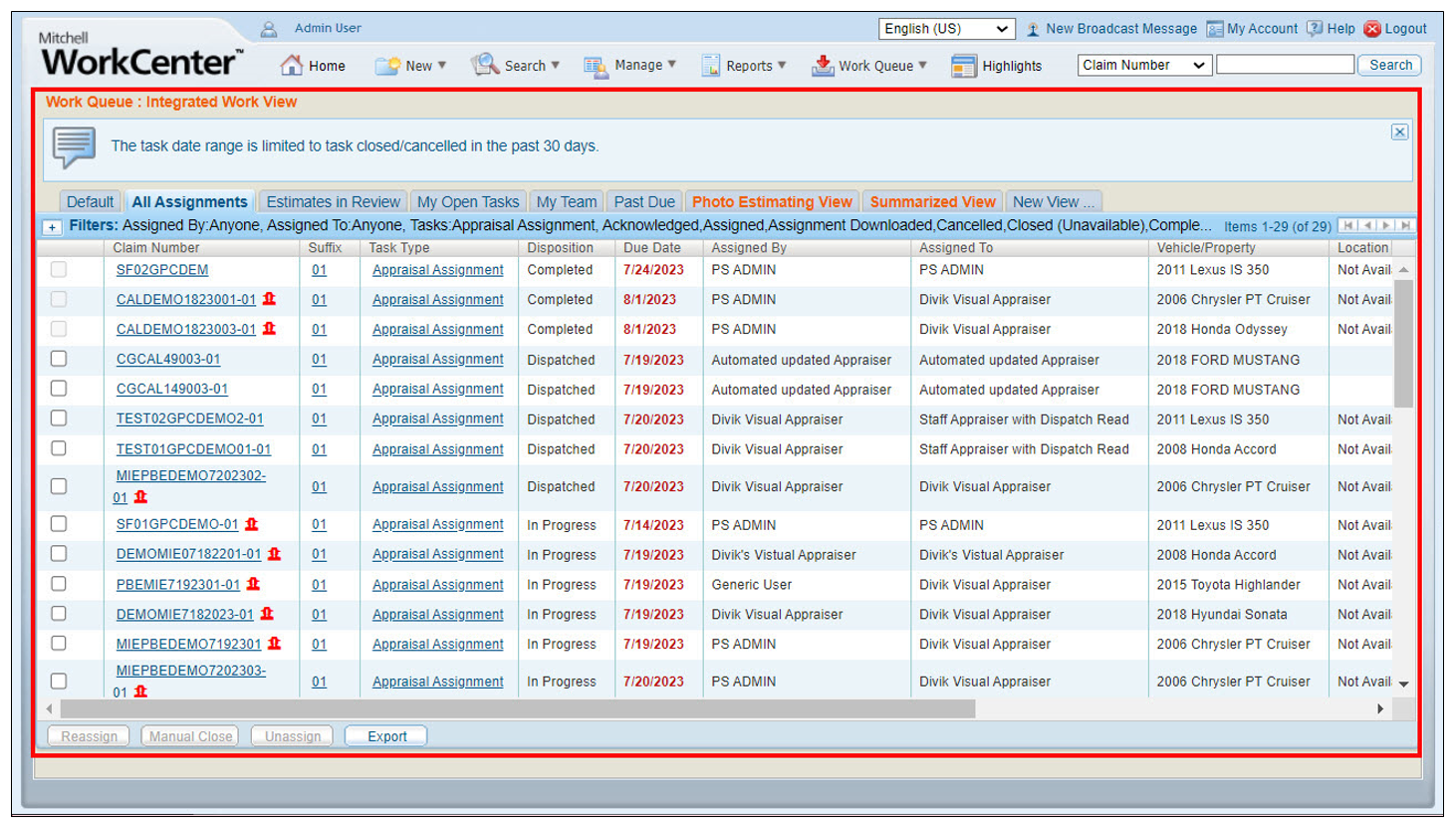Screen dimensions: 1456x829
Task: Click red alert icon beside CALDEMO1823001-01
Action: (269, 299)
